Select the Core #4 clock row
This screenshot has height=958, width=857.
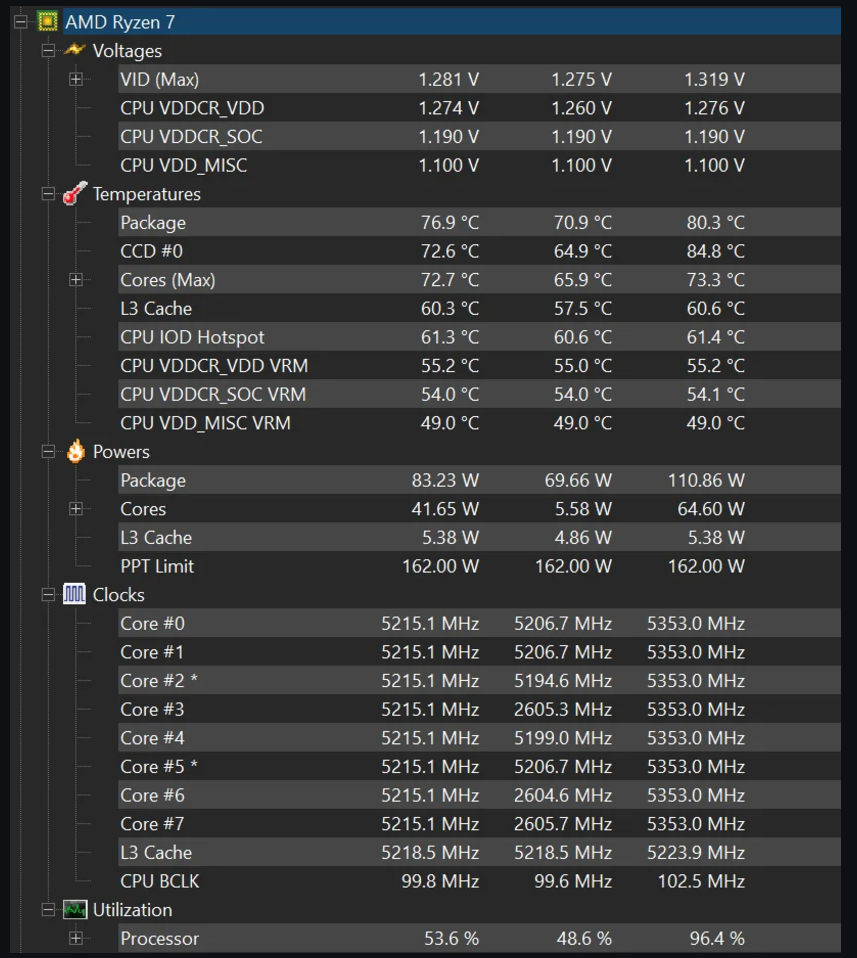[479, 738]
